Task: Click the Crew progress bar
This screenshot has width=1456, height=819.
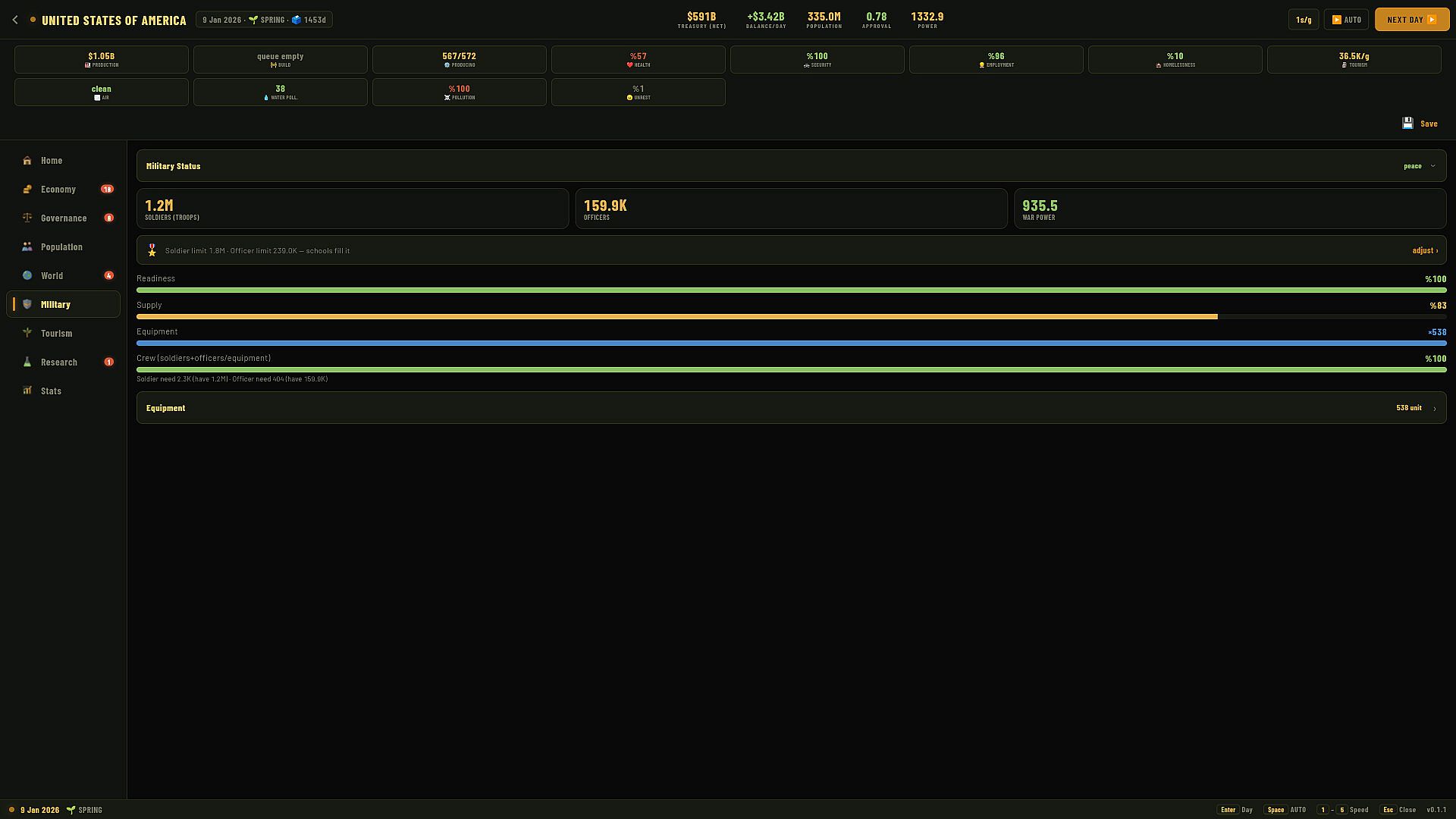Action: [792, 369]
